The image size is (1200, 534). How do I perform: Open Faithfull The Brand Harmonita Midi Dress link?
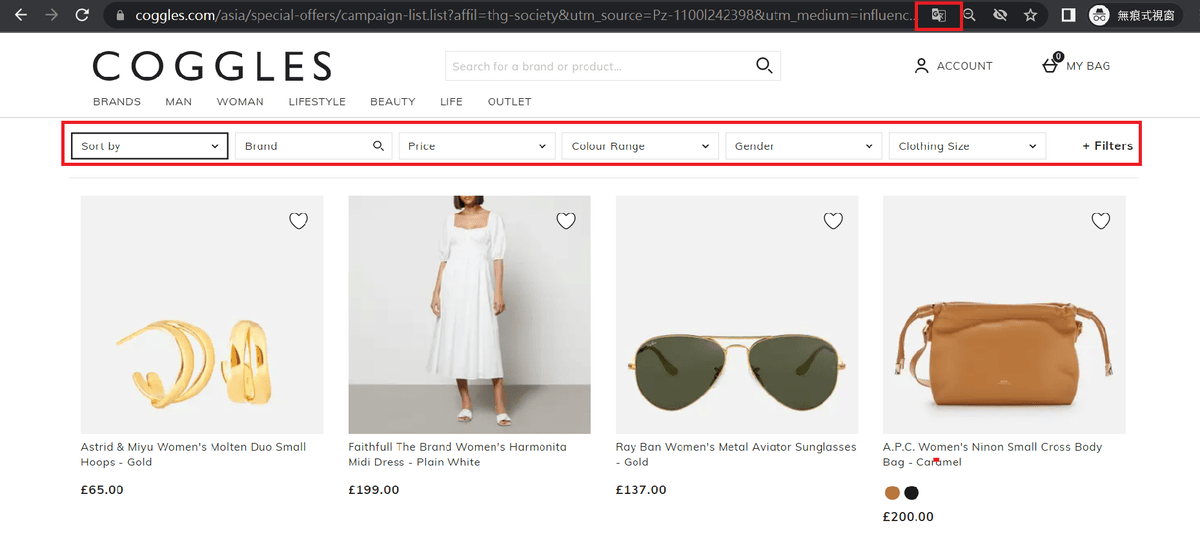pyautogui.click(x=457, y=454)
